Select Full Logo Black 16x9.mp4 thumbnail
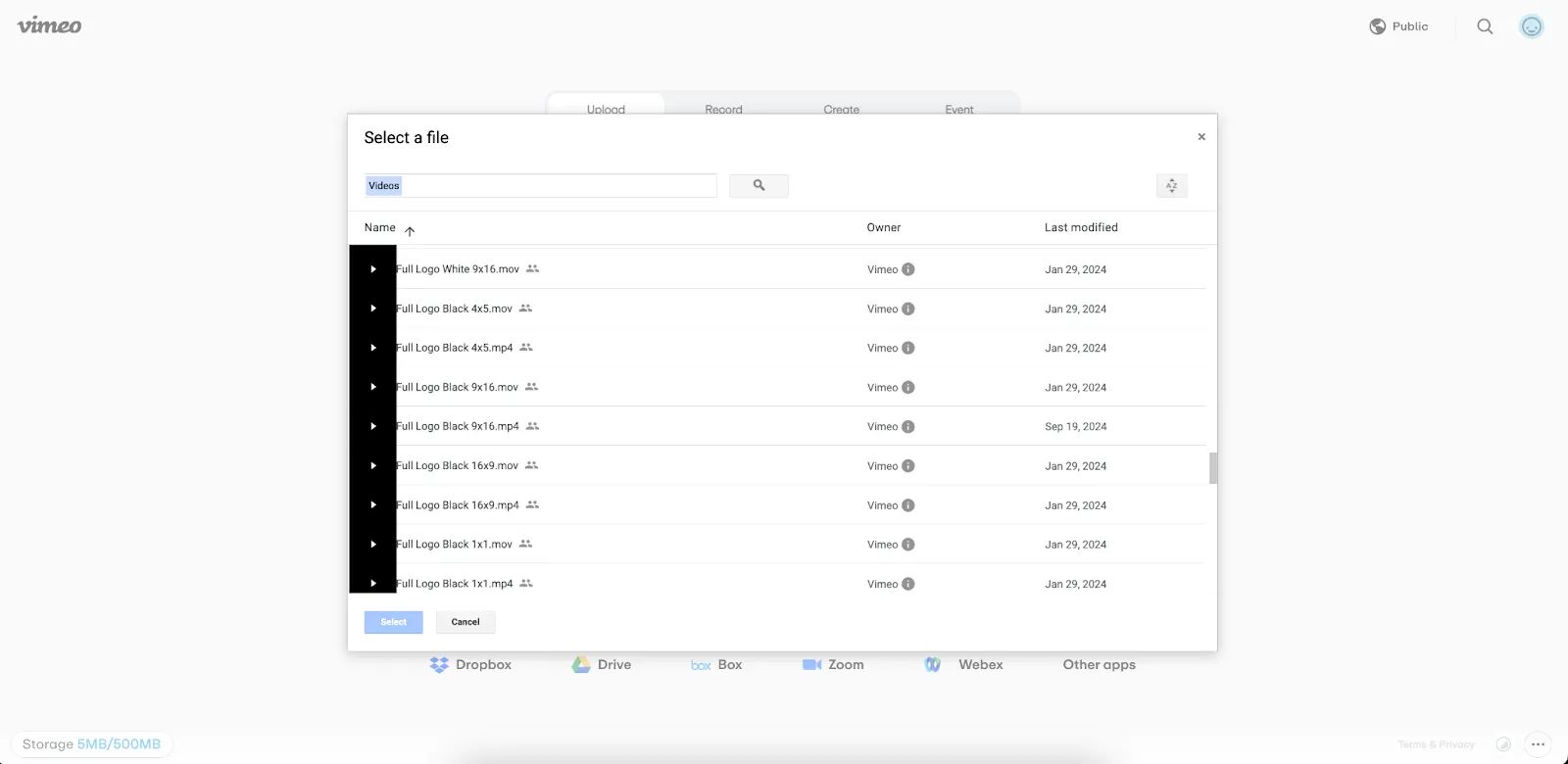The image size is (1568, 764). 372,504
